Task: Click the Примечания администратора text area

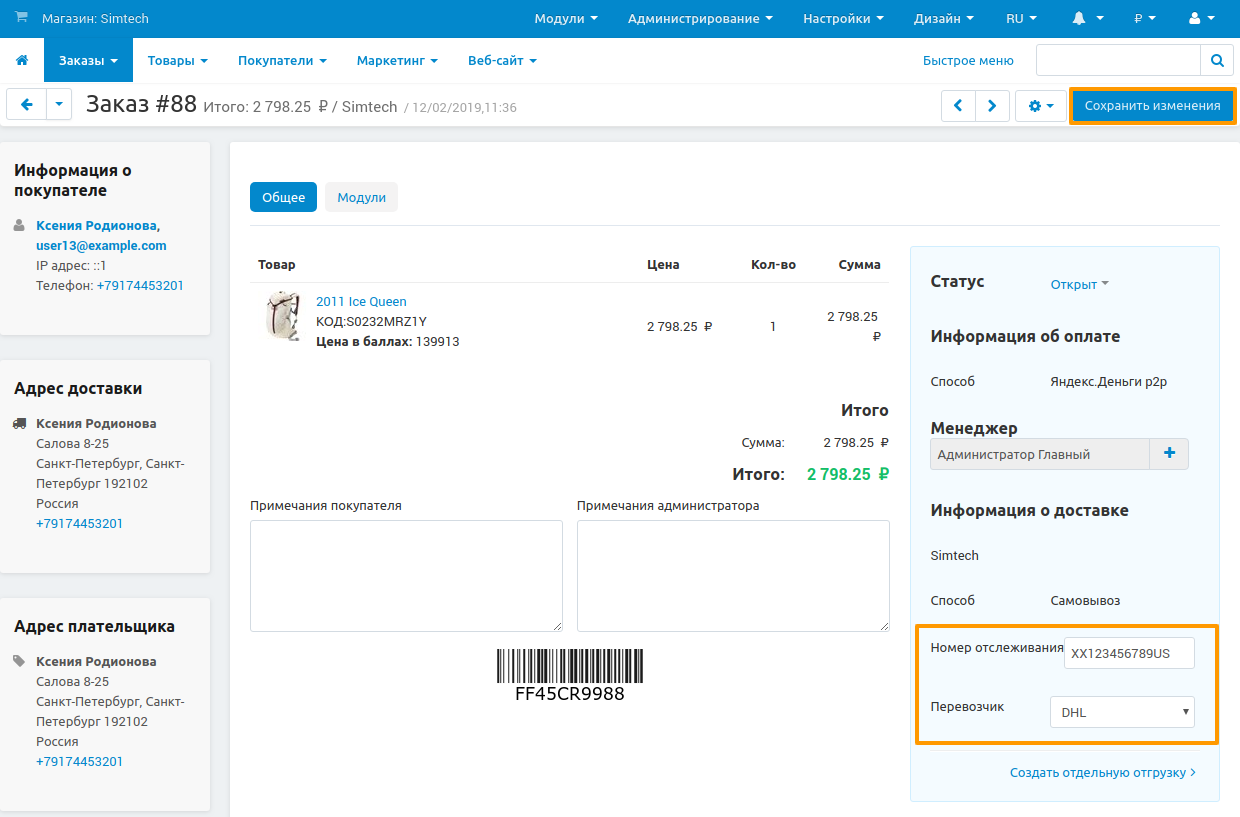Action: coord(733,576)
